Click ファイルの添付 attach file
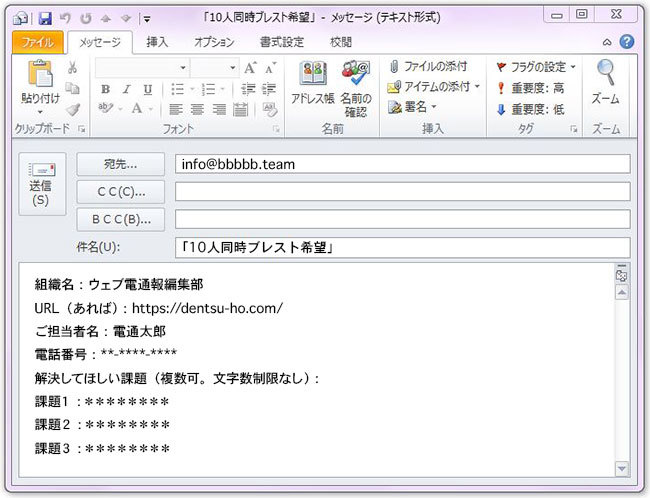The height and width of the screenshot is (498, 650). (x=429, y=66)
